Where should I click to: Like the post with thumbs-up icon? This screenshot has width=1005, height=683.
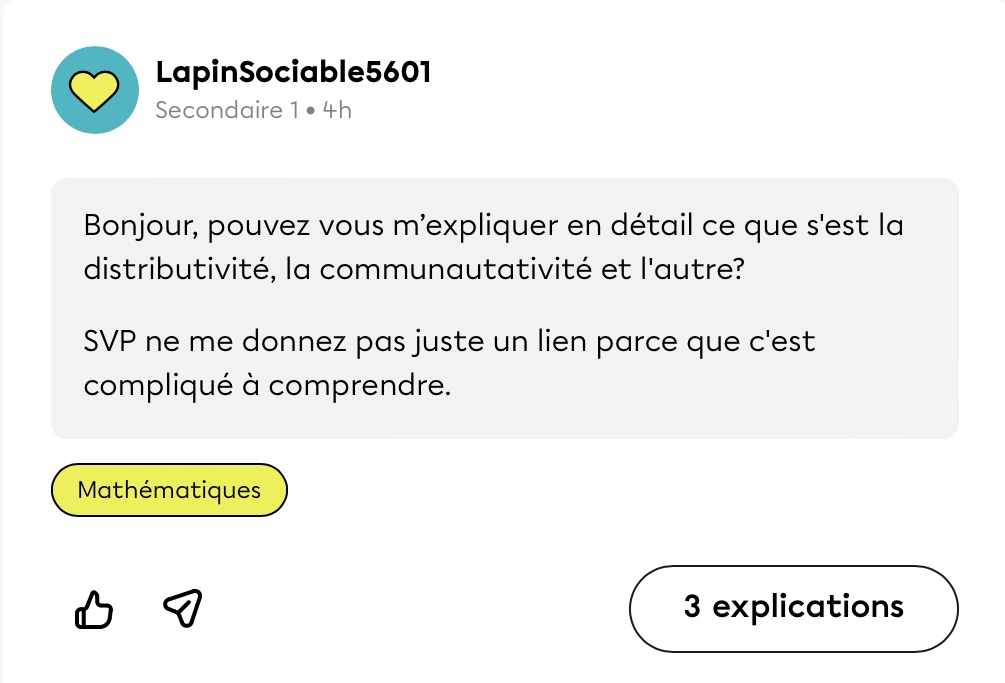pyautogui.click(x=94, y=608)
